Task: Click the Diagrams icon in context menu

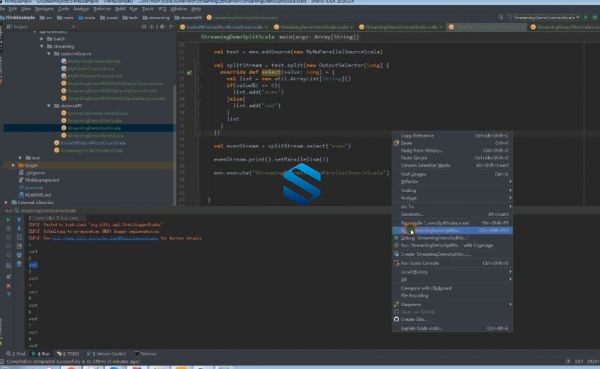Action: [x=396, y=304]
